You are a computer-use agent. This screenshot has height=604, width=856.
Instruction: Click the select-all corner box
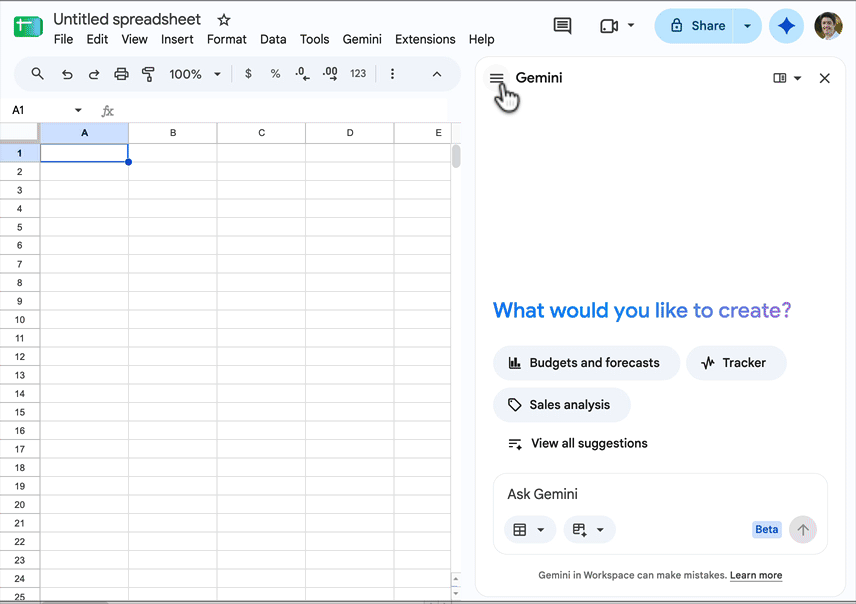coord(20,133)
